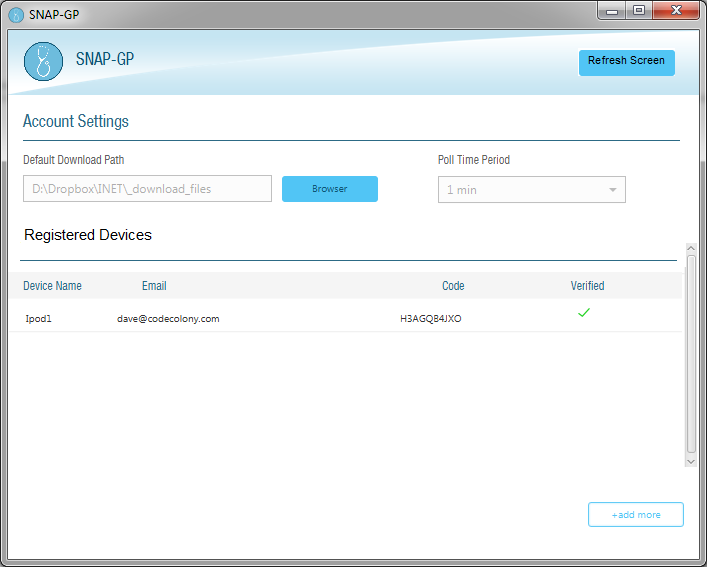Select the Ipod1 device name

(38, 319)
